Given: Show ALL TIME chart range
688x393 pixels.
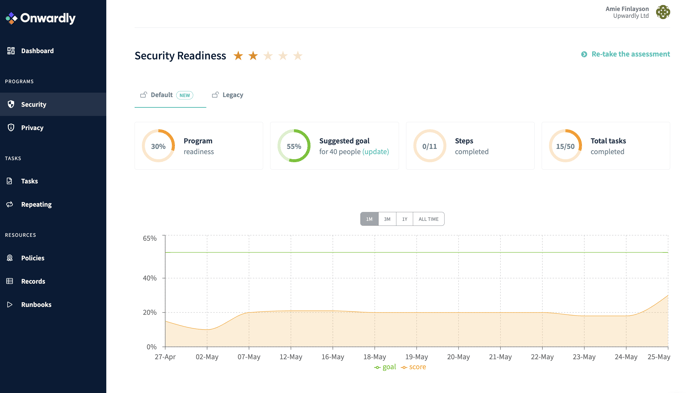Looking at the screenshot, I should [x=429, y=219].
